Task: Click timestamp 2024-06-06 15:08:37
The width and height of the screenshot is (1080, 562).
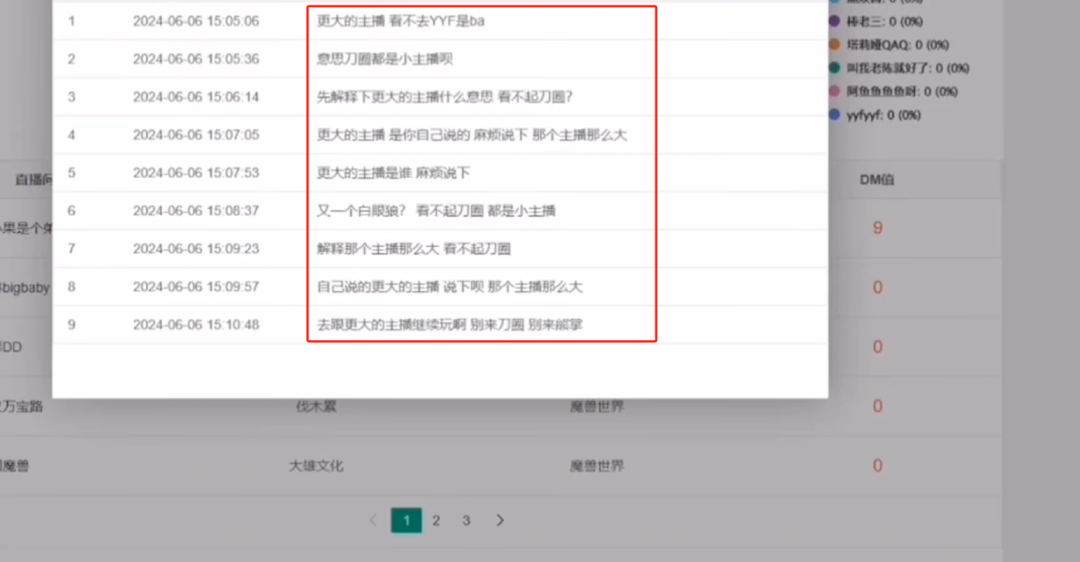Action: click(x=196, y=211)
